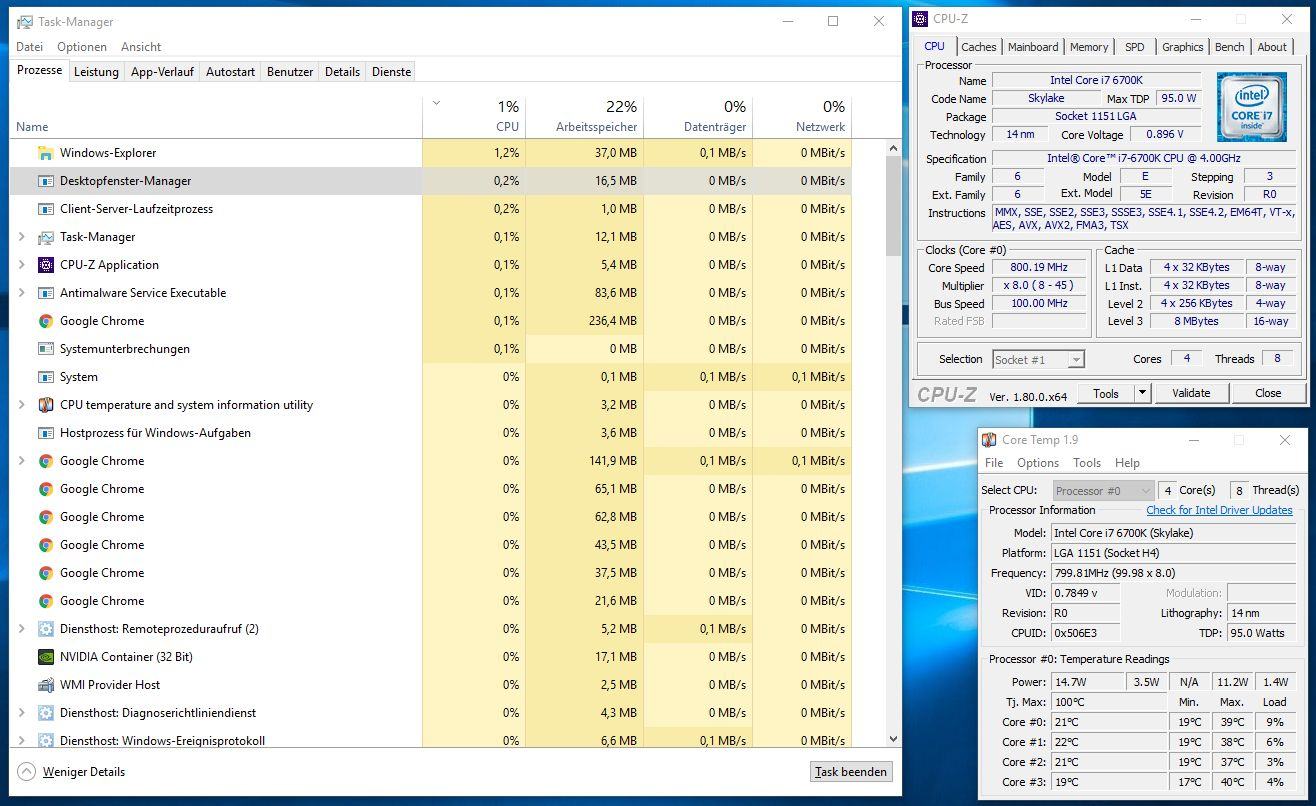1316x806 pixels.
Task: Click the Task-Manager title bar icon
Action: point(25,21)
